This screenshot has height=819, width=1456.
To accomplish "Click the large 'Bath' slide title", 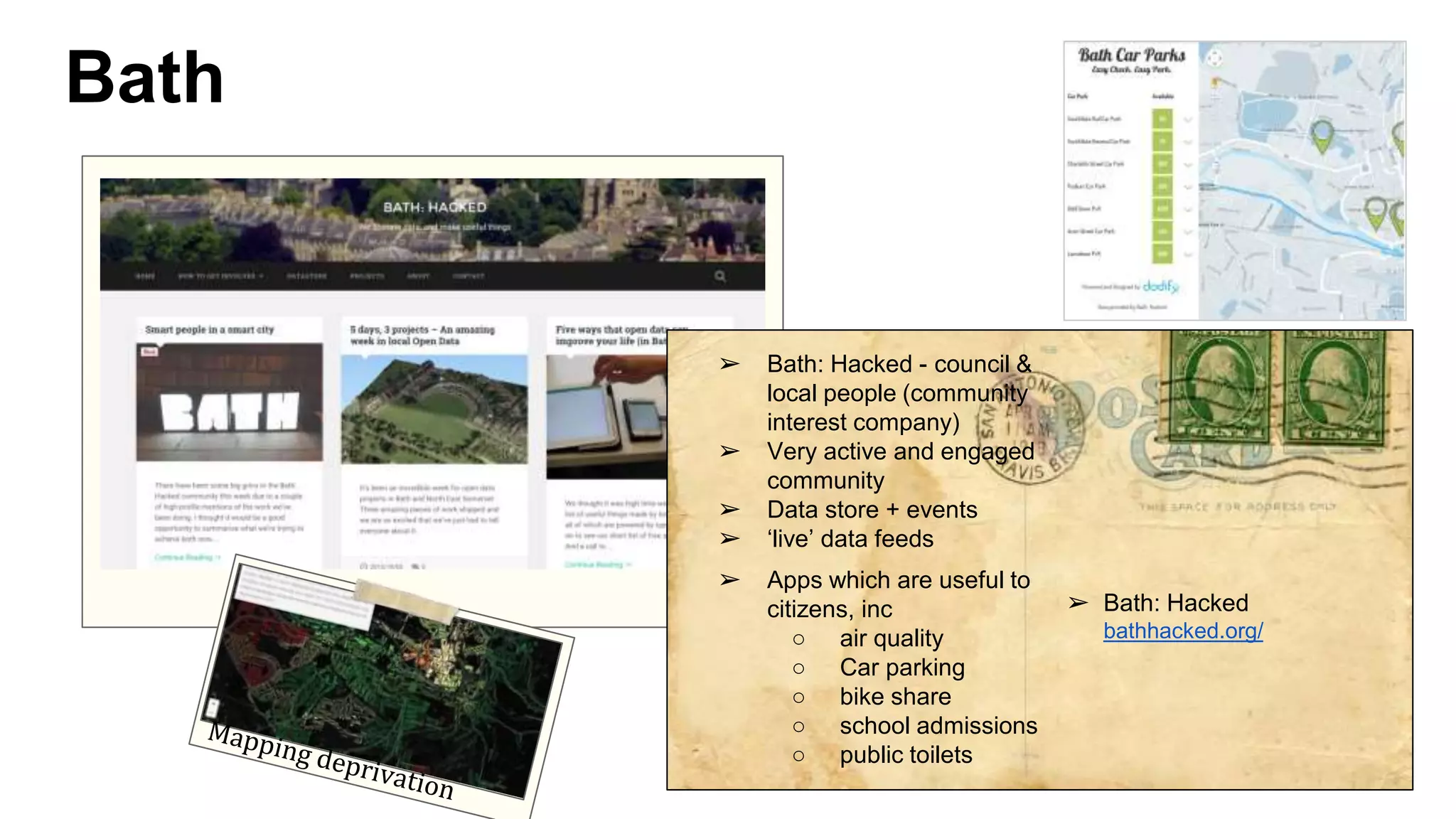I will 144,77.
